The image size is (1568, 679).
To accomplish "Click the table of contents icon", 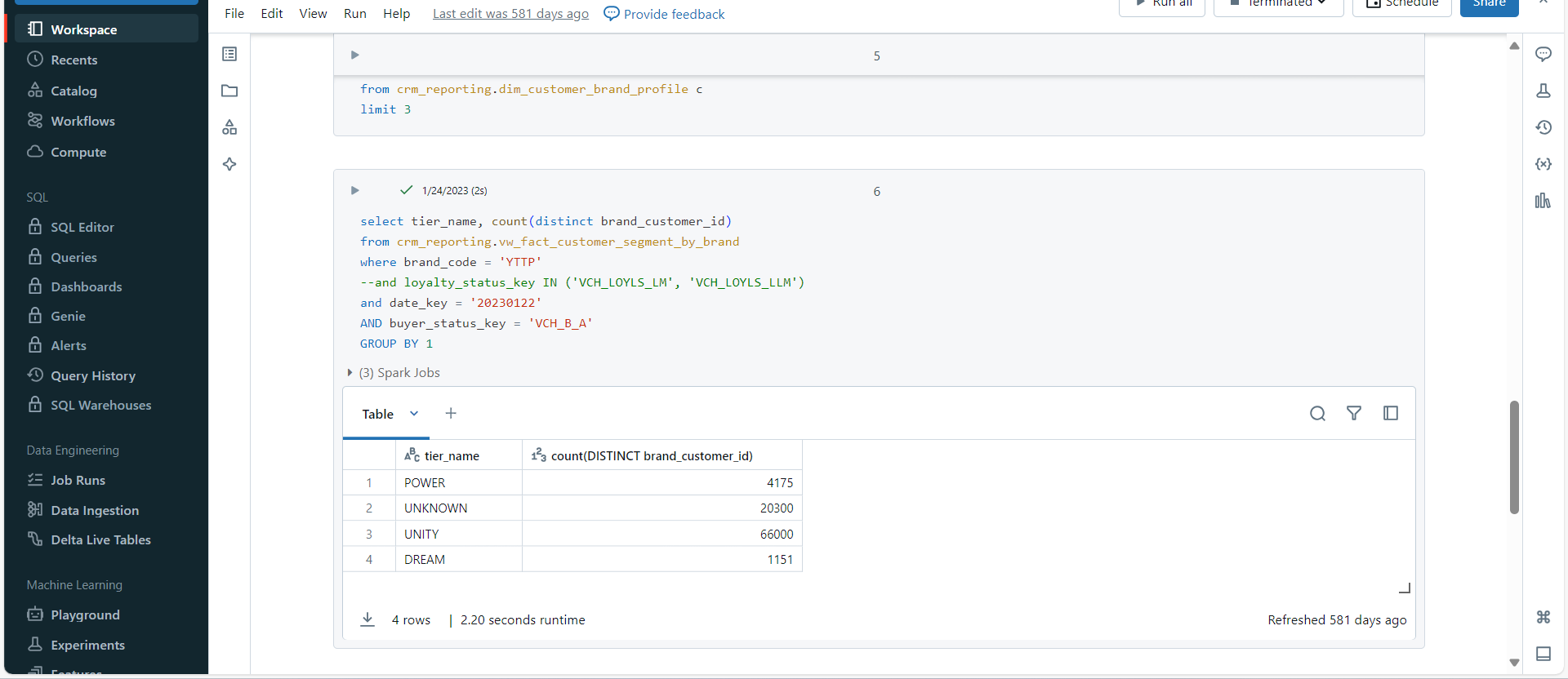I will point(229,54).
